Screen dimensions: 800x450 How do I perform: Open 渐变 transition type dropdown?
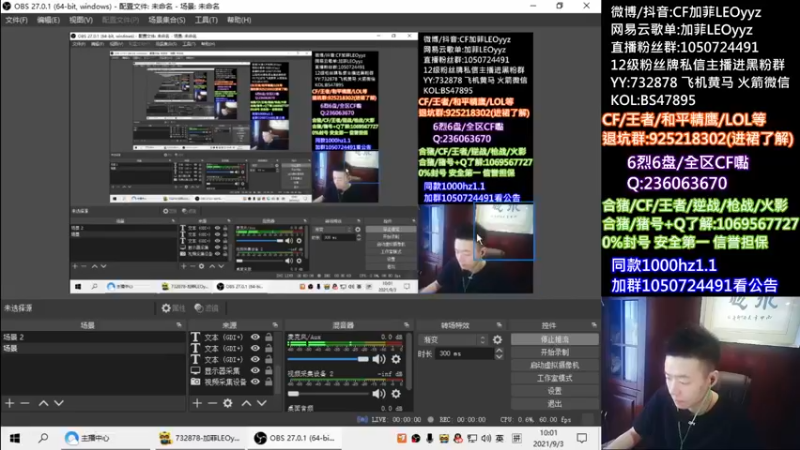click(x=453, y=339)
